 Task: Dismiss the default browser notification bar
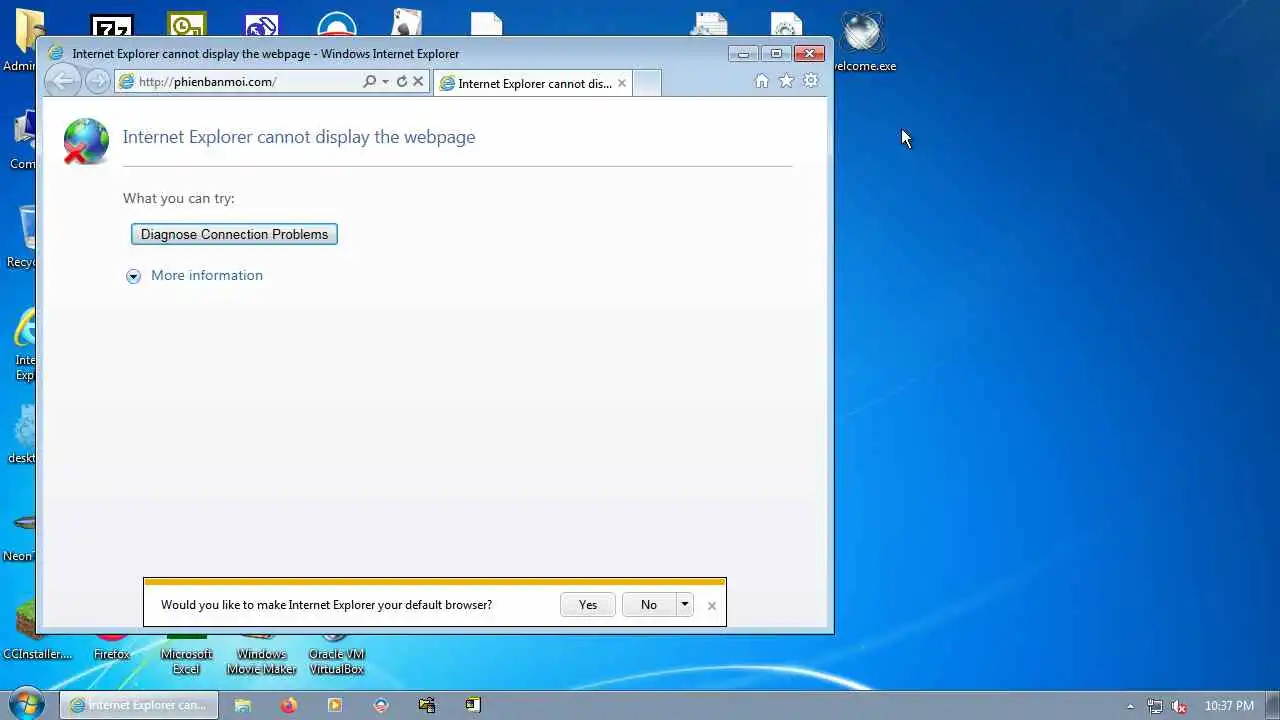tap(712, 606)
